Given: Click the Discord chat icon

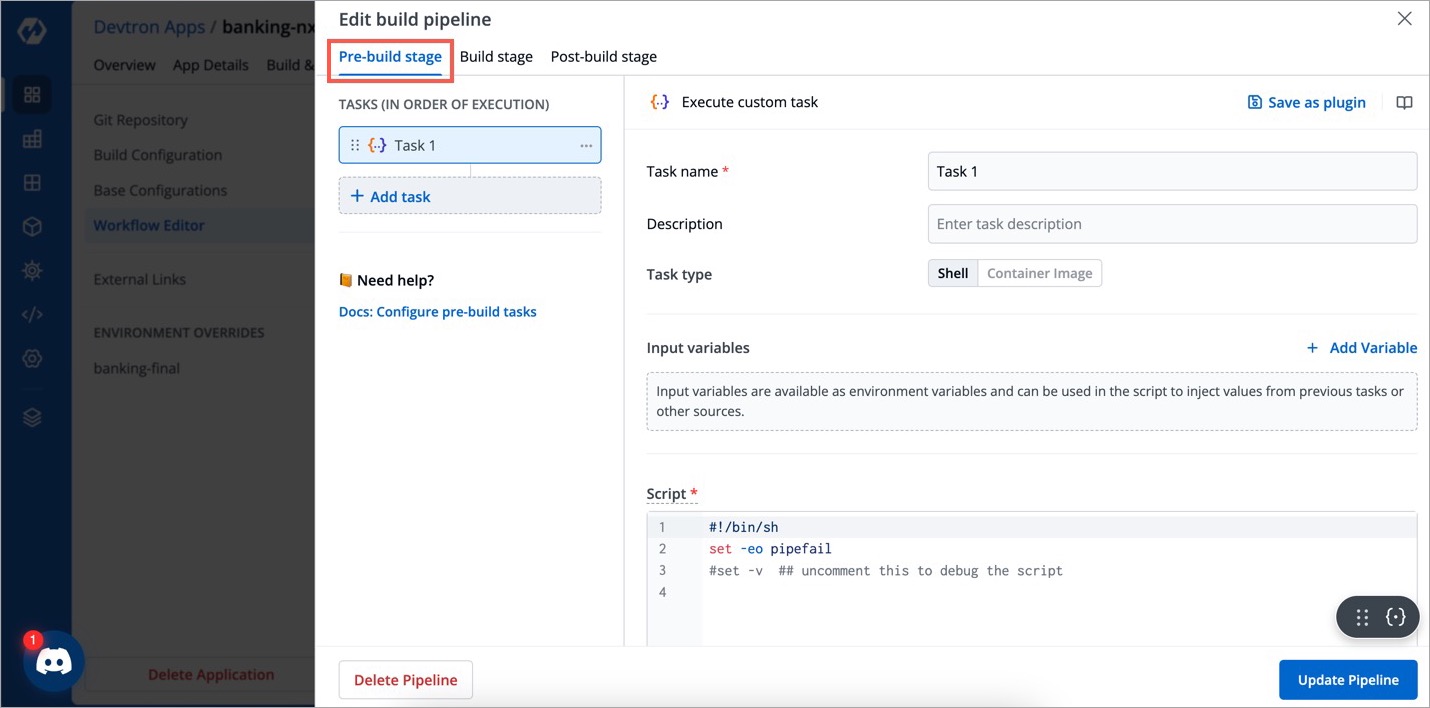Looking at the screenshot, I should 54,662.
